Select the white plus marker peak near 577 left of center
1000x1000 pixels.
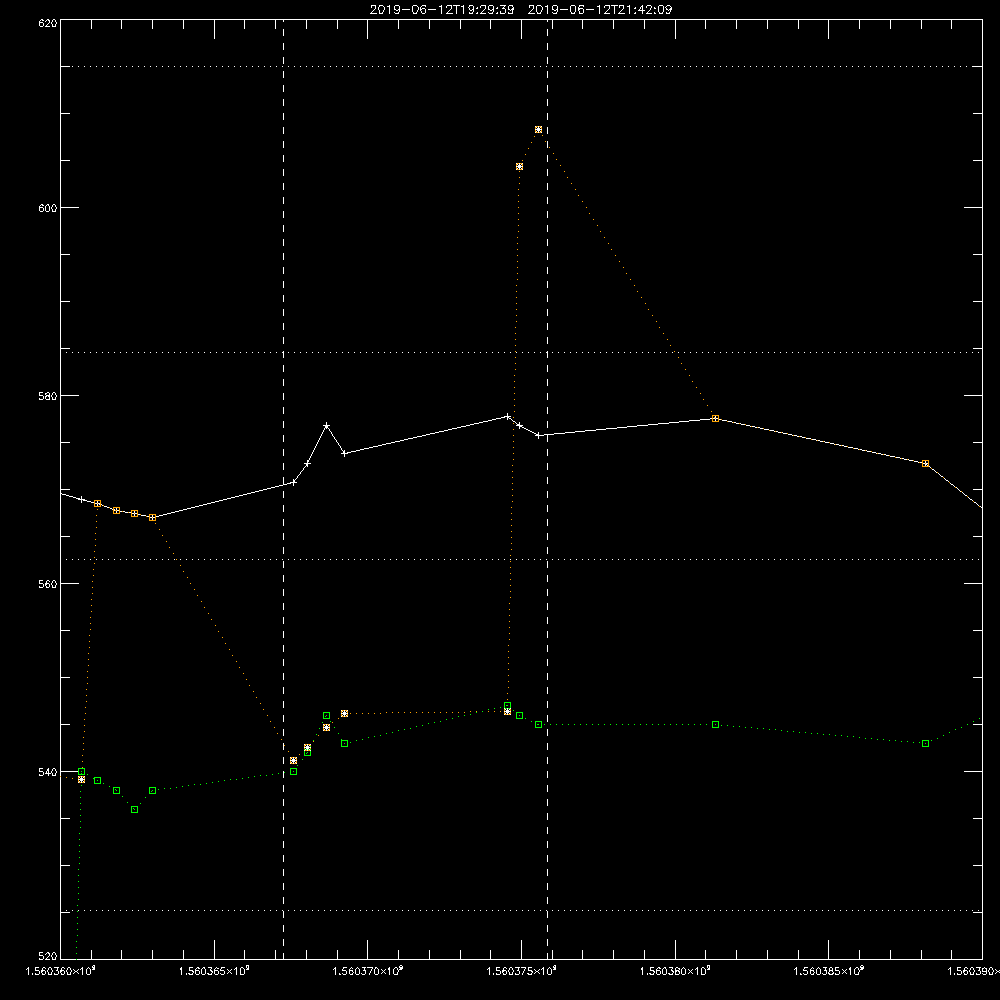[327, 425]
